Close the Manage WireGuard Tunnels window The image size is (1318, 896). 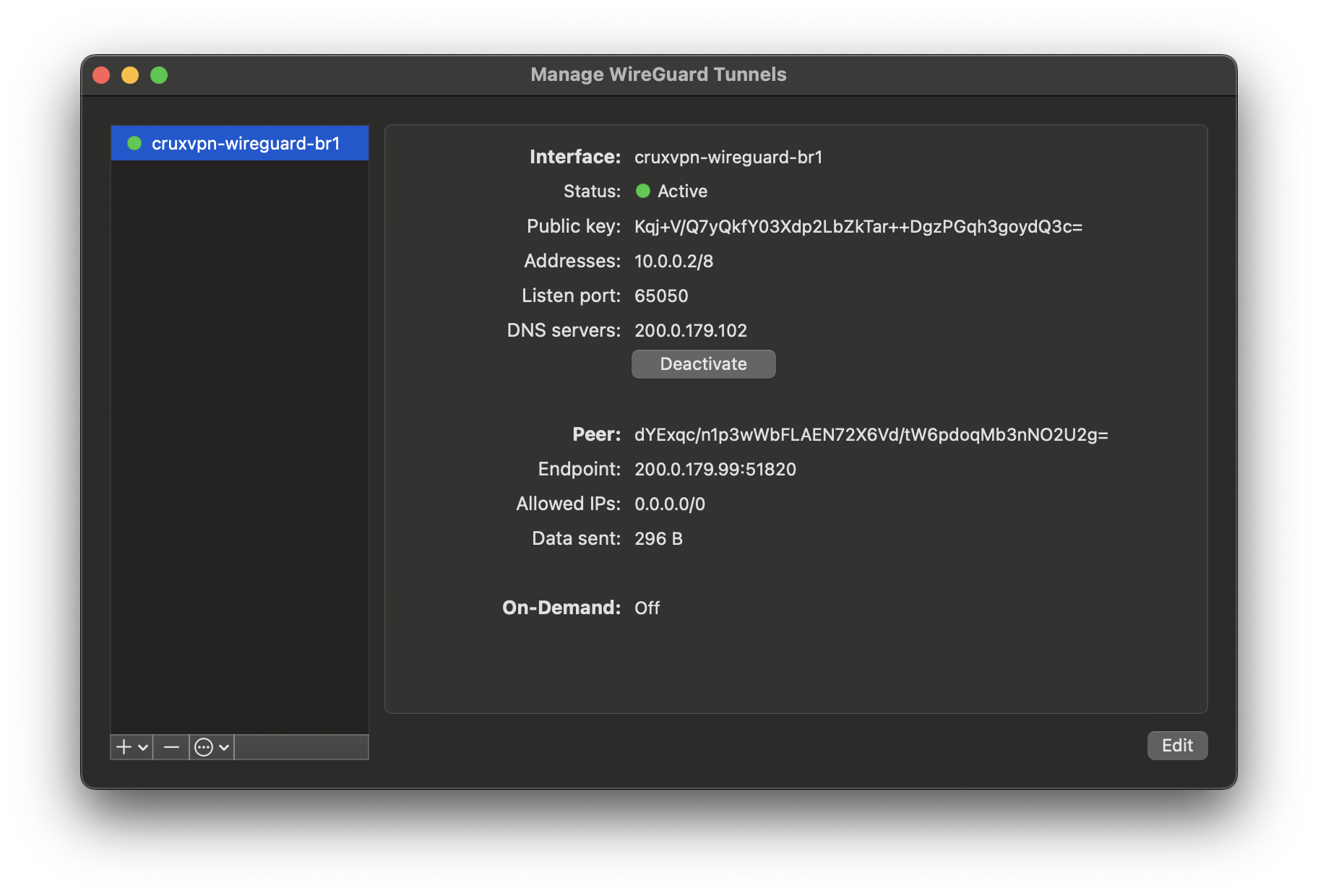102,75
